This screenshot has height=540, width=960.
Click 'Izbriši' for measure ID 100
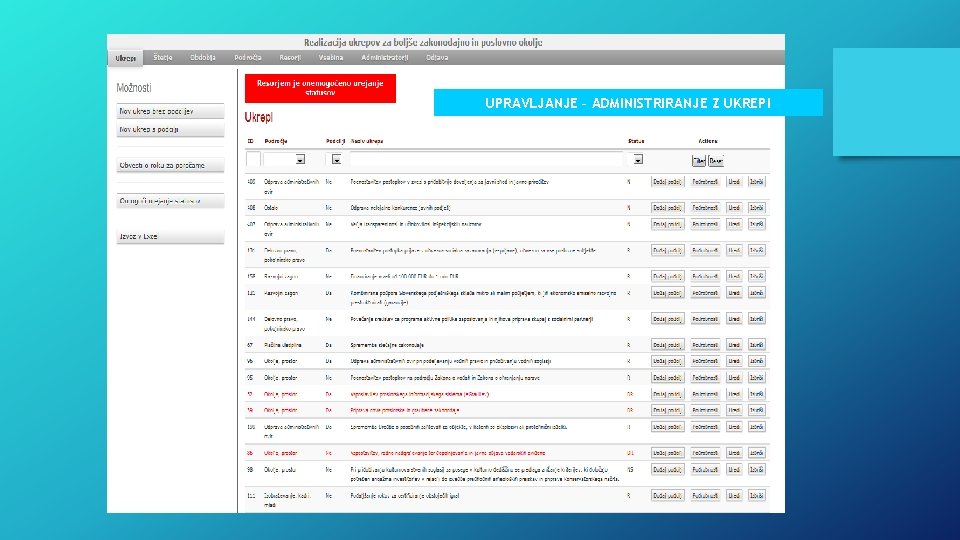pyautogui.click(x=757, y=427)
